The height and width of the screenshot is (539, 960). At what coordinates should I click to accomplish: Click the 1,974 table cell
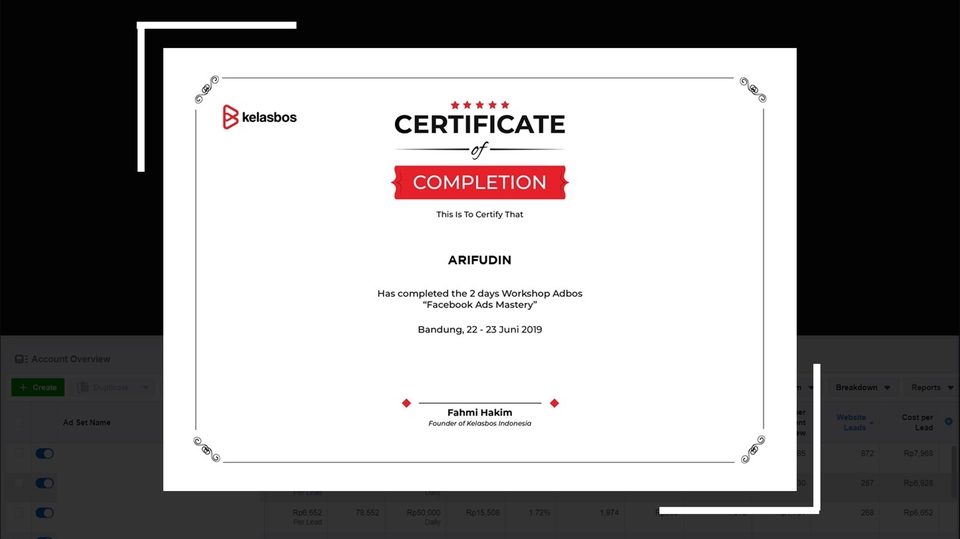[609, 512]
